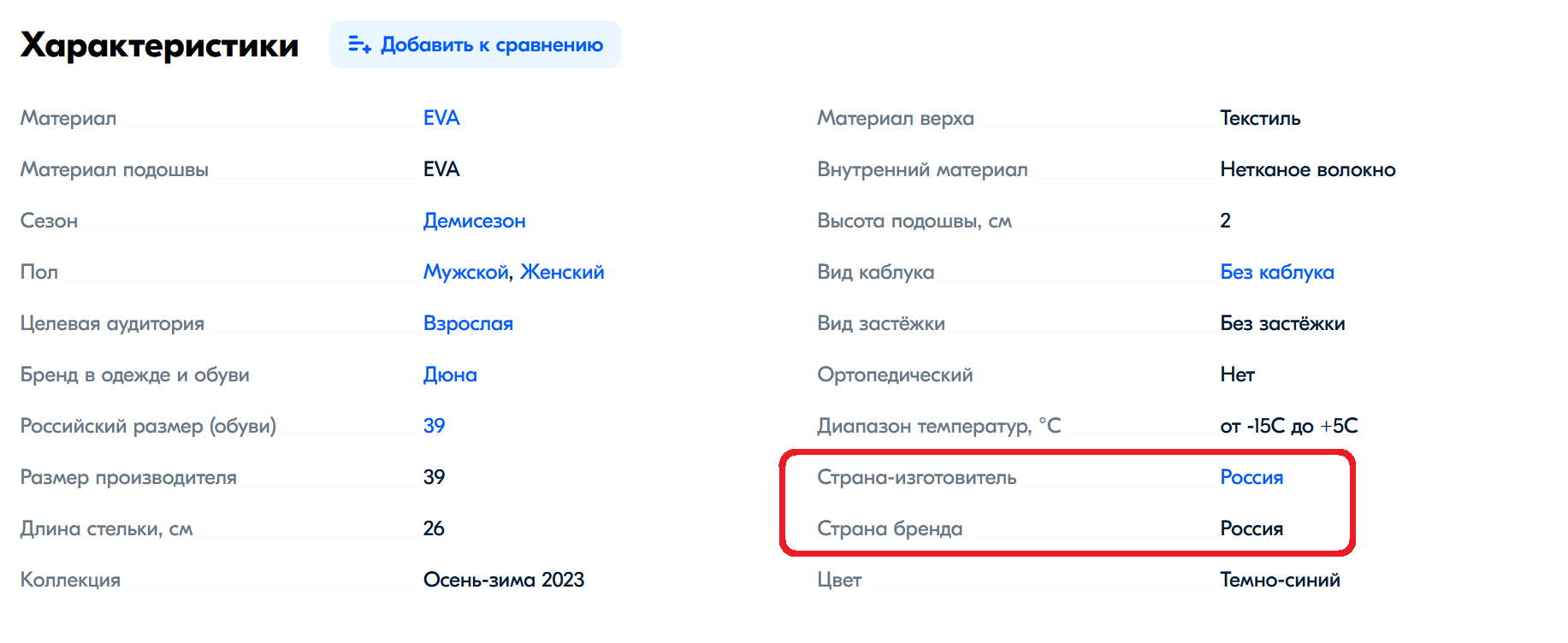Click the 'Страна бренда' label
Image resolution: width=1568 pixels, height=643 pixels.
890,528
